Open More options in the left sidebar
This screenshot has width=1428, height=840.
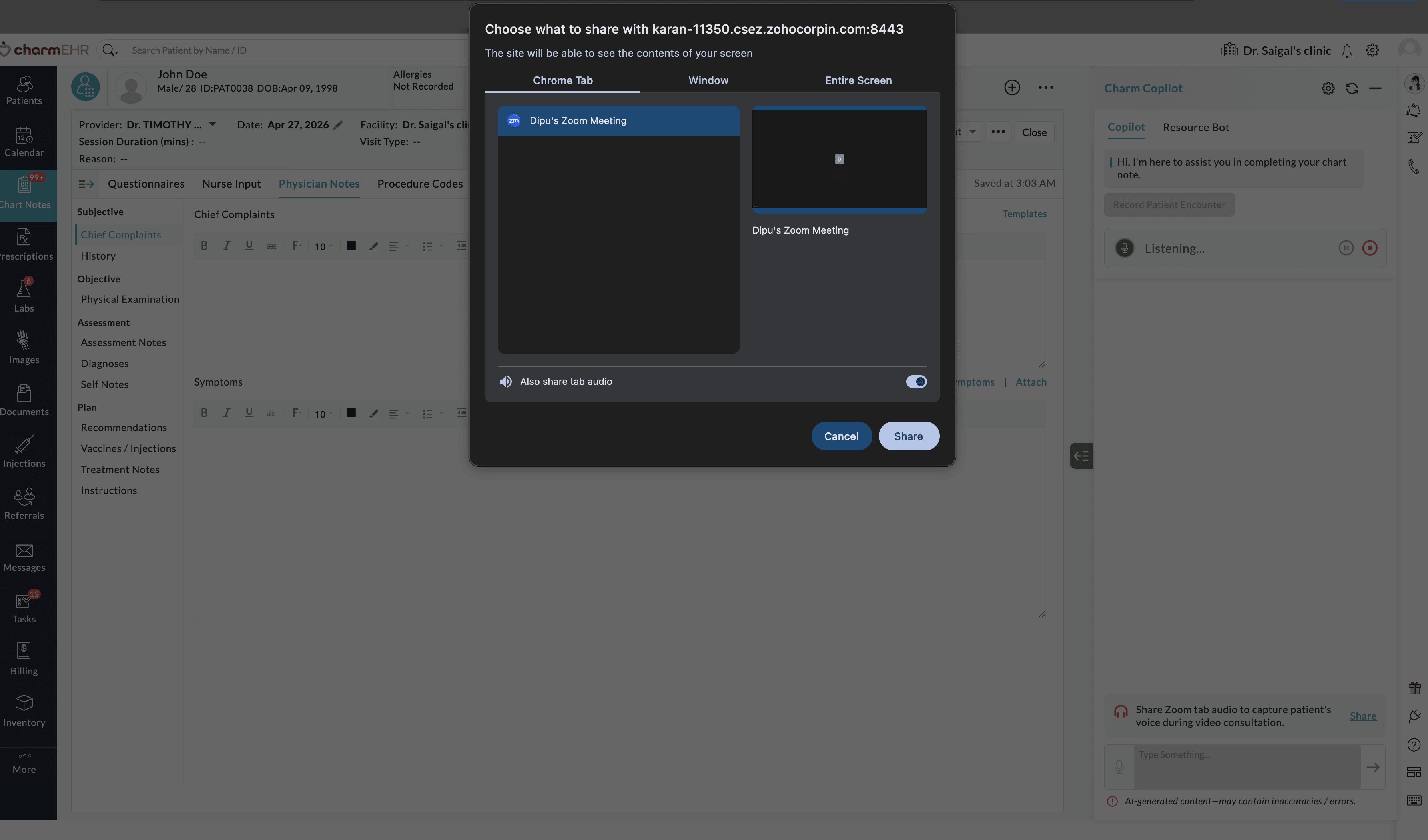[x=24, y=764]
